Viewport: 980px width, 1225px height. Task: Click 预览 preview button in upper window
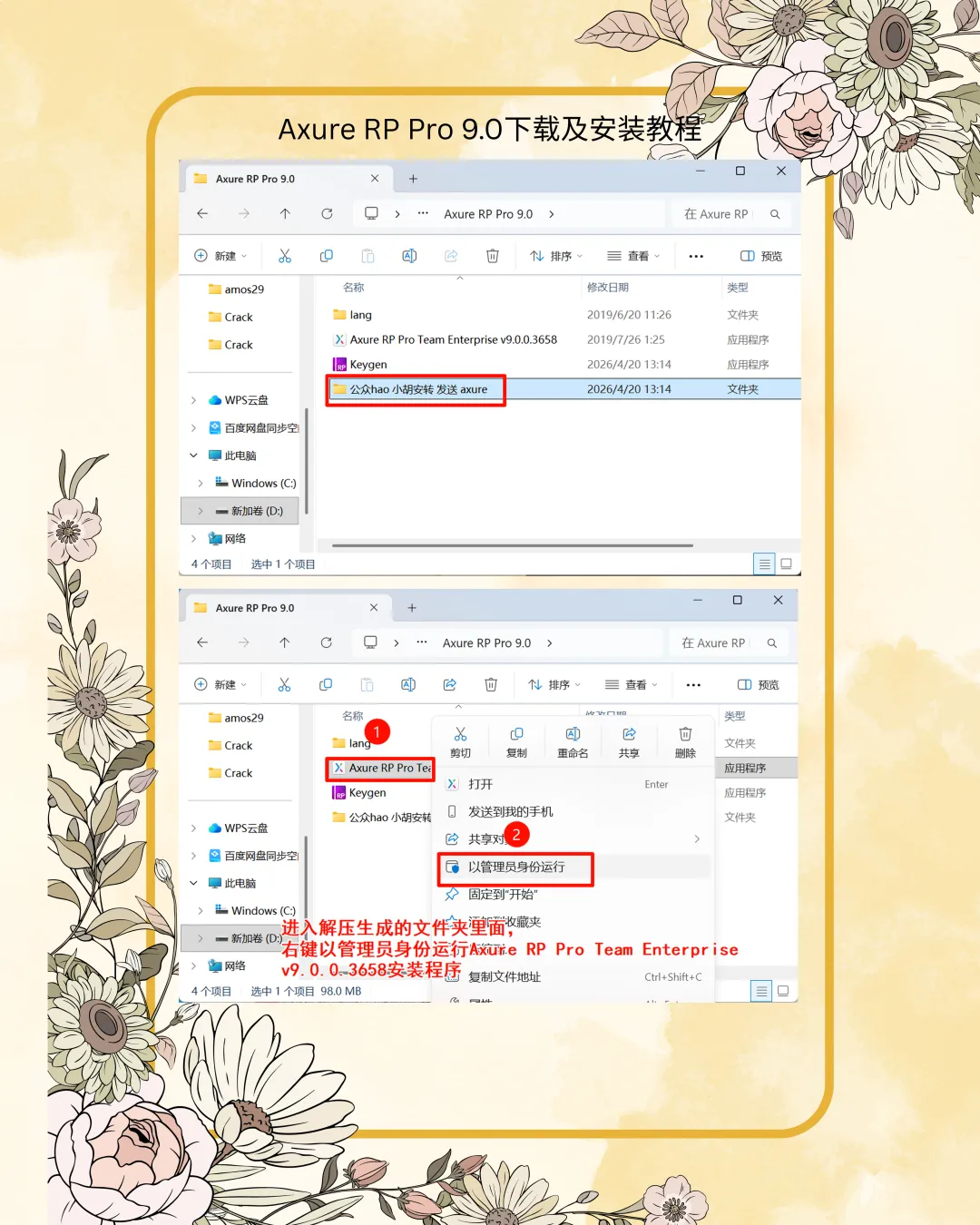click(761, 256)
